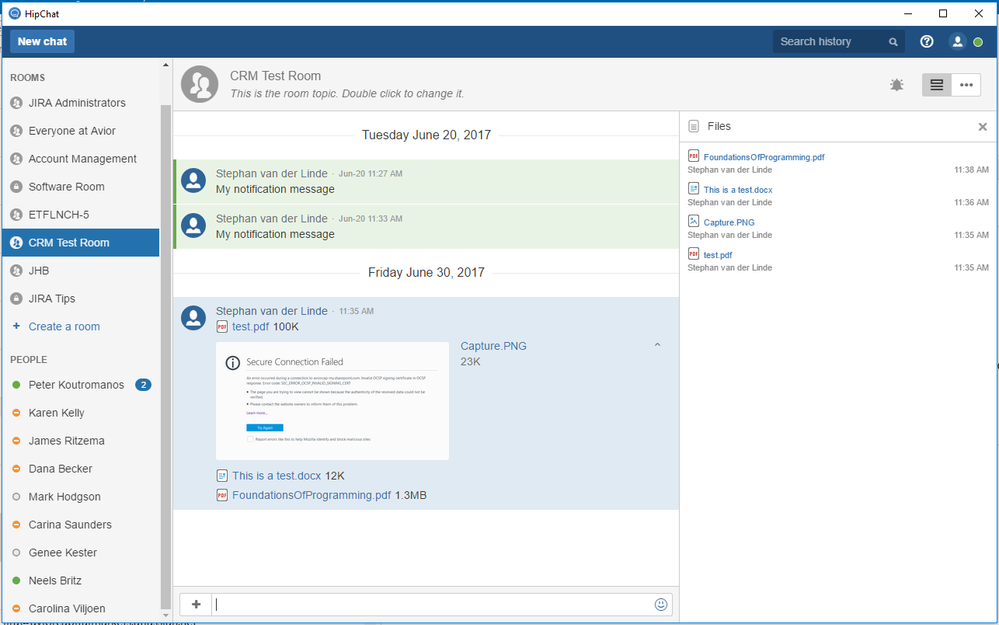Click the sidebar scroll up arrow
The height and width of the screenshot is (625, 999).
coord(166,65)
